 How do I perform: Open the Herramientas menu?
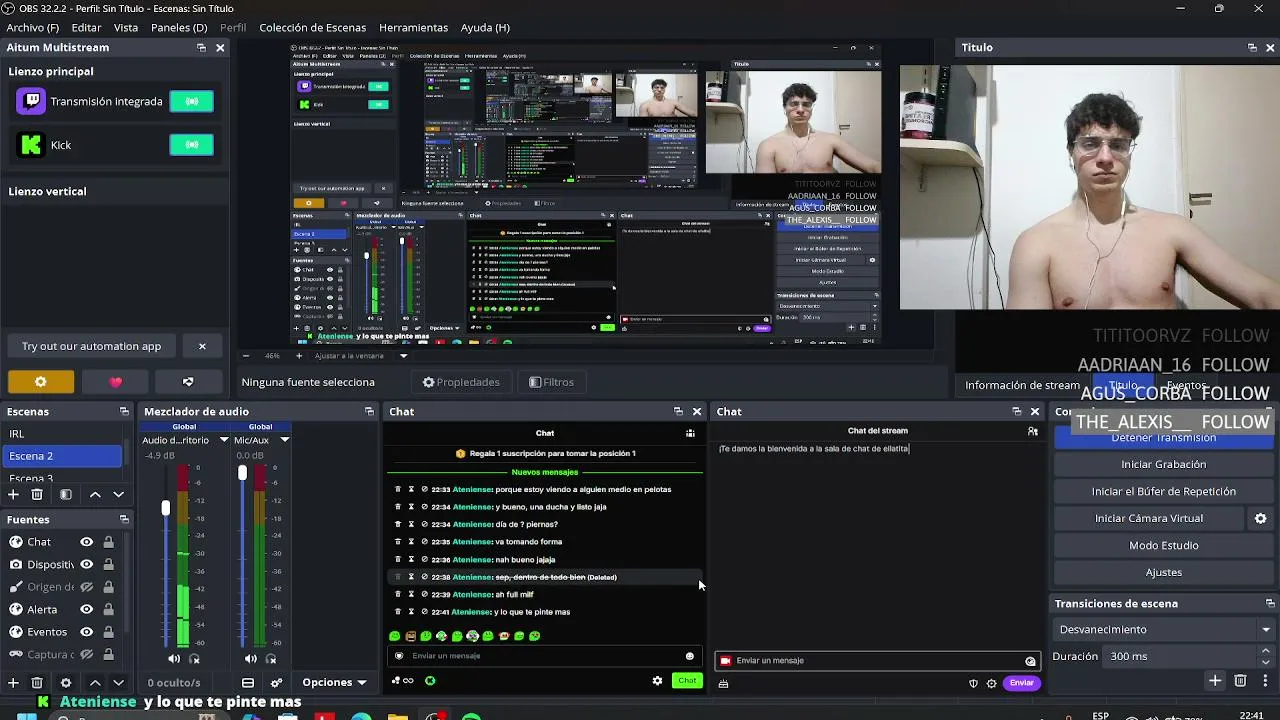[x=414, y=27]
